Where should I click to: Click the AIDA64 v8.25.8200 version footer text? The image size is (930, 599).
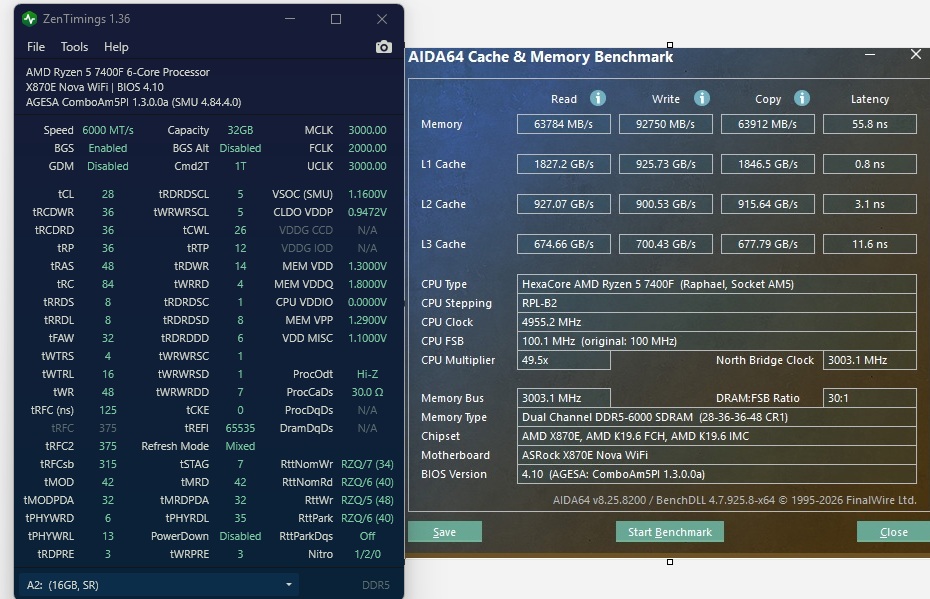tap(734, 500)
